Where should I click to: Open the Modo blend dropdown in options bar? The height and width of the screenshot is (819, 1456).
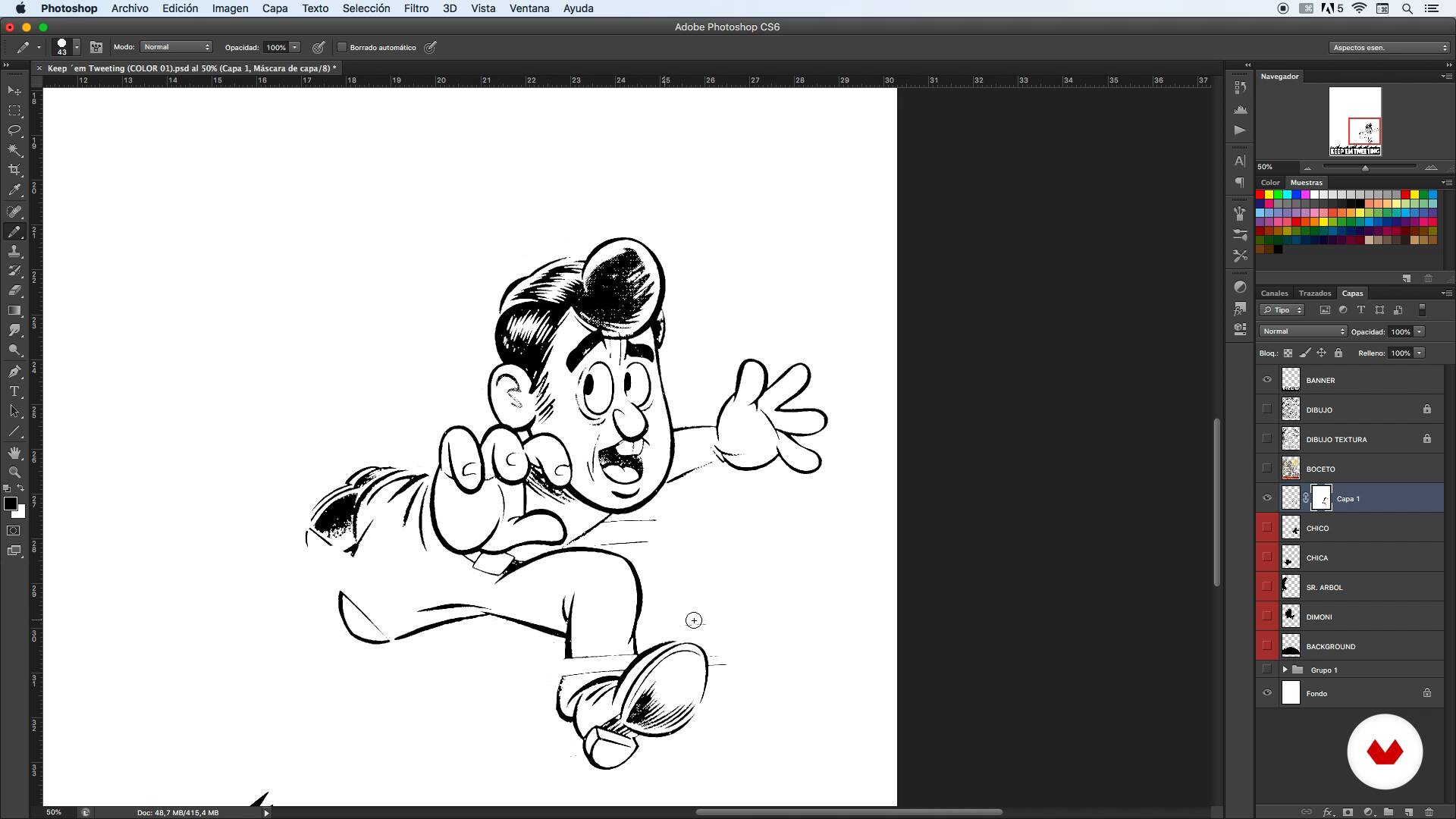[x=176, y=47]
